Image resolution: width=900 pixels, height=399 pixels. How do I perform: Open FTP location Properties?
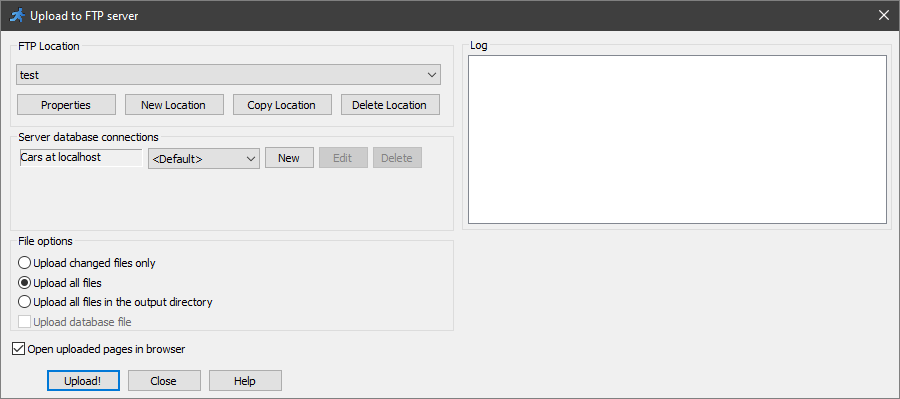66,105
